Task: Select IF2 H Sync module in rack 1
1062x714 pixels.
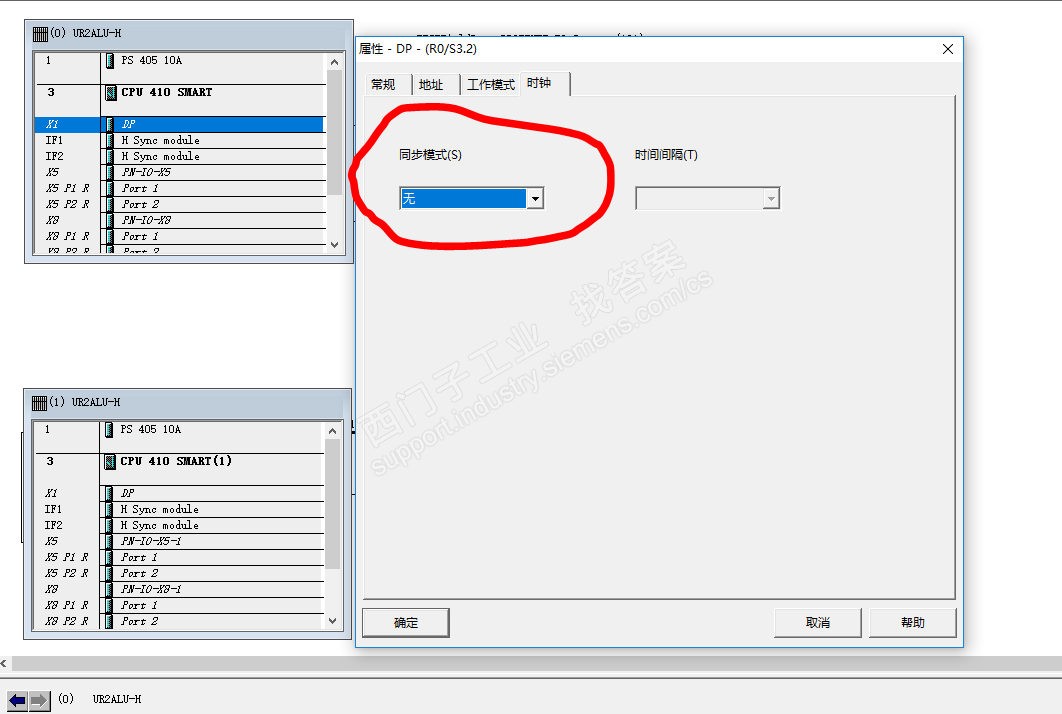Action: pos(179,526)
